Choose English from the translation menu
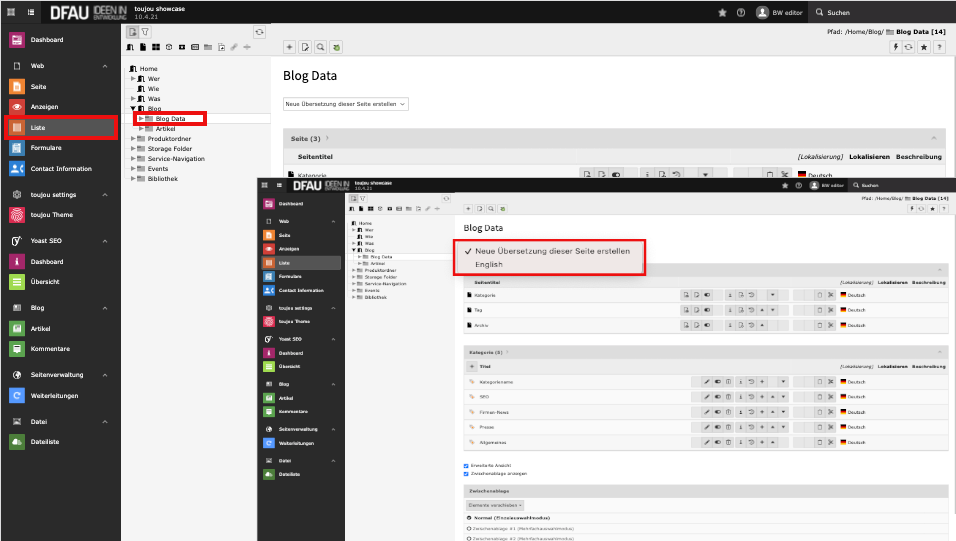956x541 pixels. click(489, 264)
